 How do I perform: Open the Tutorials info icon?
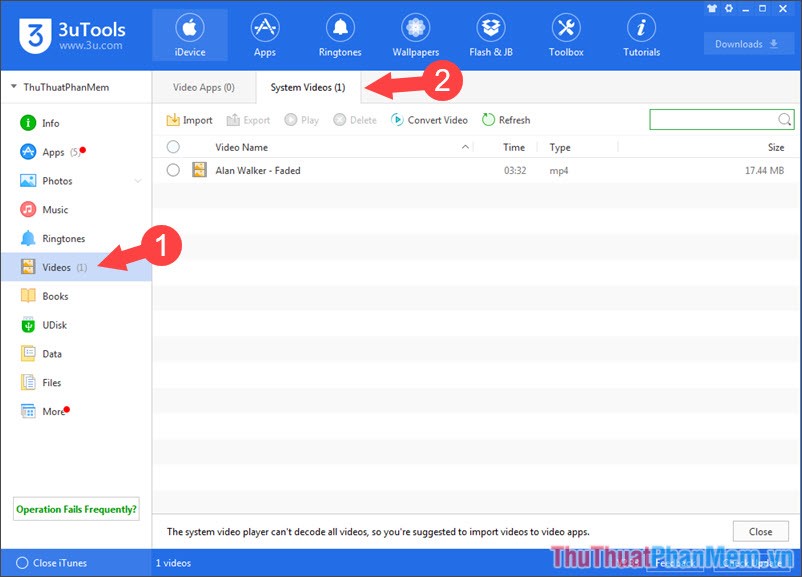[x=641, y=28]
